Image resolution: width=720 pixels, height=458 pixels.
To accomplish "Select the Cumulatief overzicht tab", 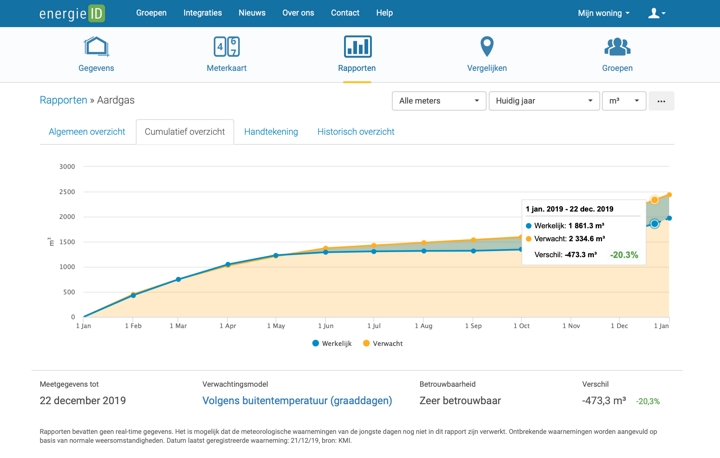I will point(185,132).
